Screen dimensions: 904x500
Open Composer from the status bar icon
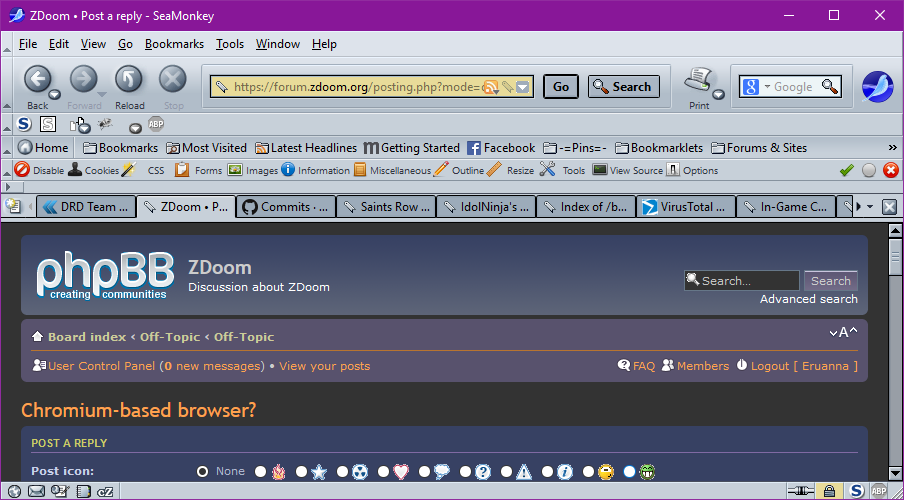(59, 491)
